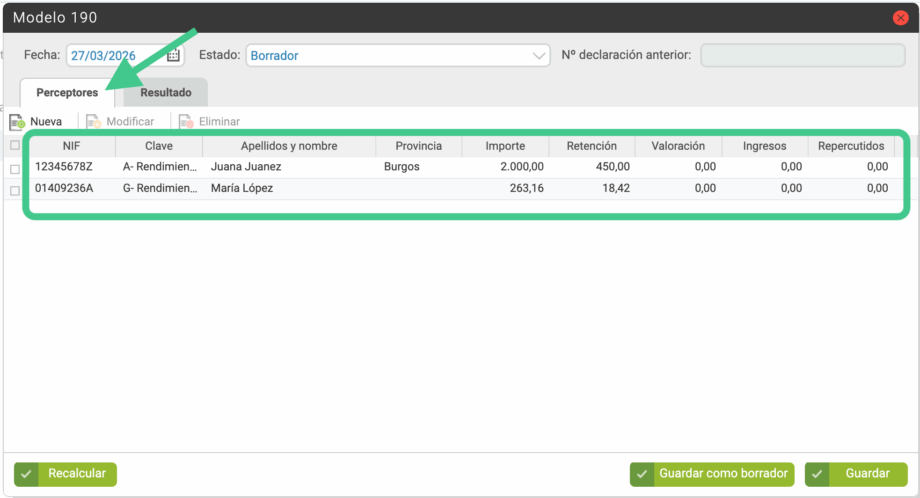This screenshot has width=920, height=498.
Task: Select the Perceptores tab
Action: (x=67, y=92)
